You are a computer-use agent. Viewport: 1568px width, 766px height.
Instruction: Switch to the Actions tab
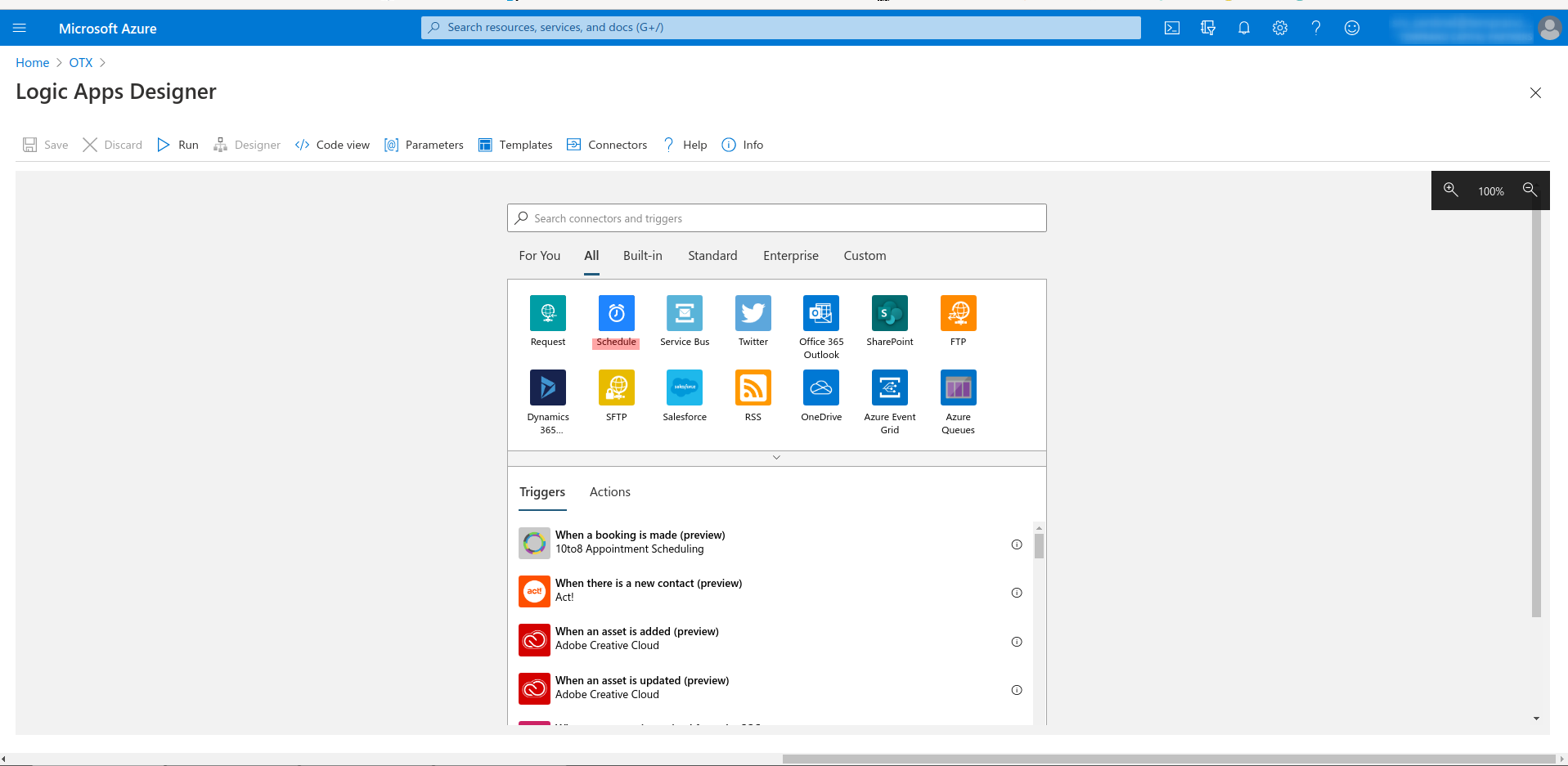pyautogui.click(x=609, y=492)
